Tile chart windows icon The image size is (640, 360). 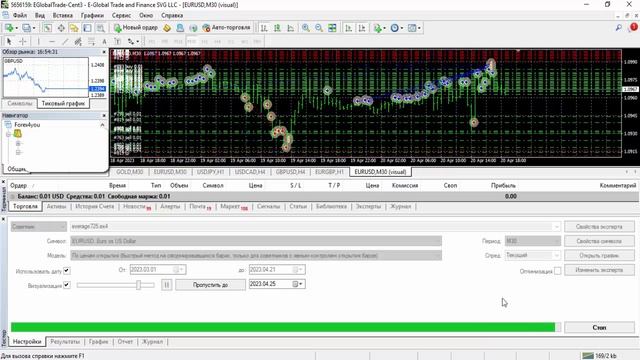(332, 28)
